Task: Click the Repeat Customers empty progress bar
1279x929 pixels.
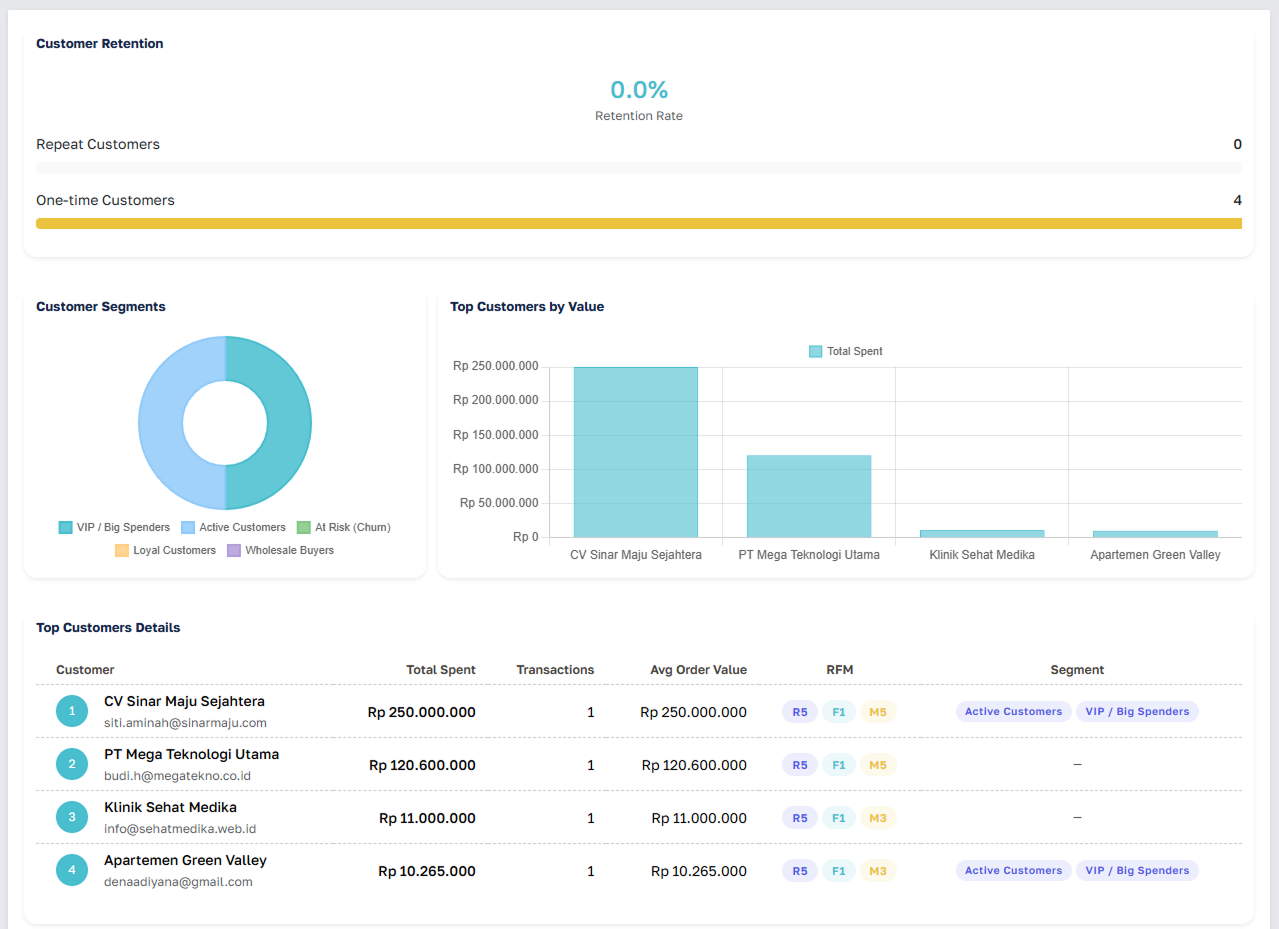Action: tap(639, 168)
